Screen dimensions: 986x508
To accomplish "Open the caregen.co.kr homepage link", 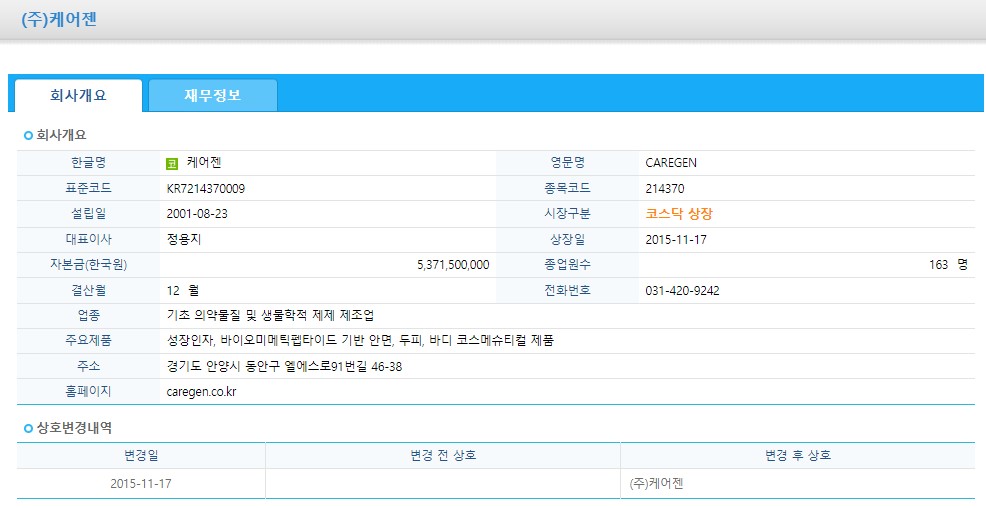I will coord(201,392).
